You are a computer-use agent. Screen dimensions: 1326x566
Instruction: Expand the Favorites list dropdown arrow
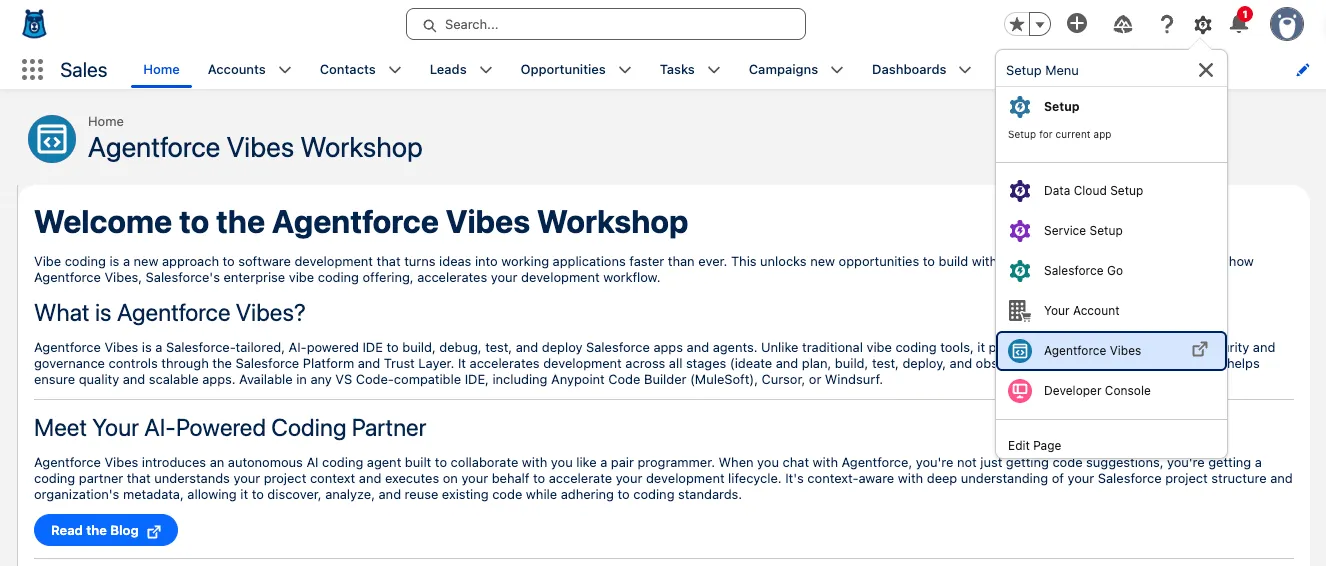click(x=1040, y=24)
